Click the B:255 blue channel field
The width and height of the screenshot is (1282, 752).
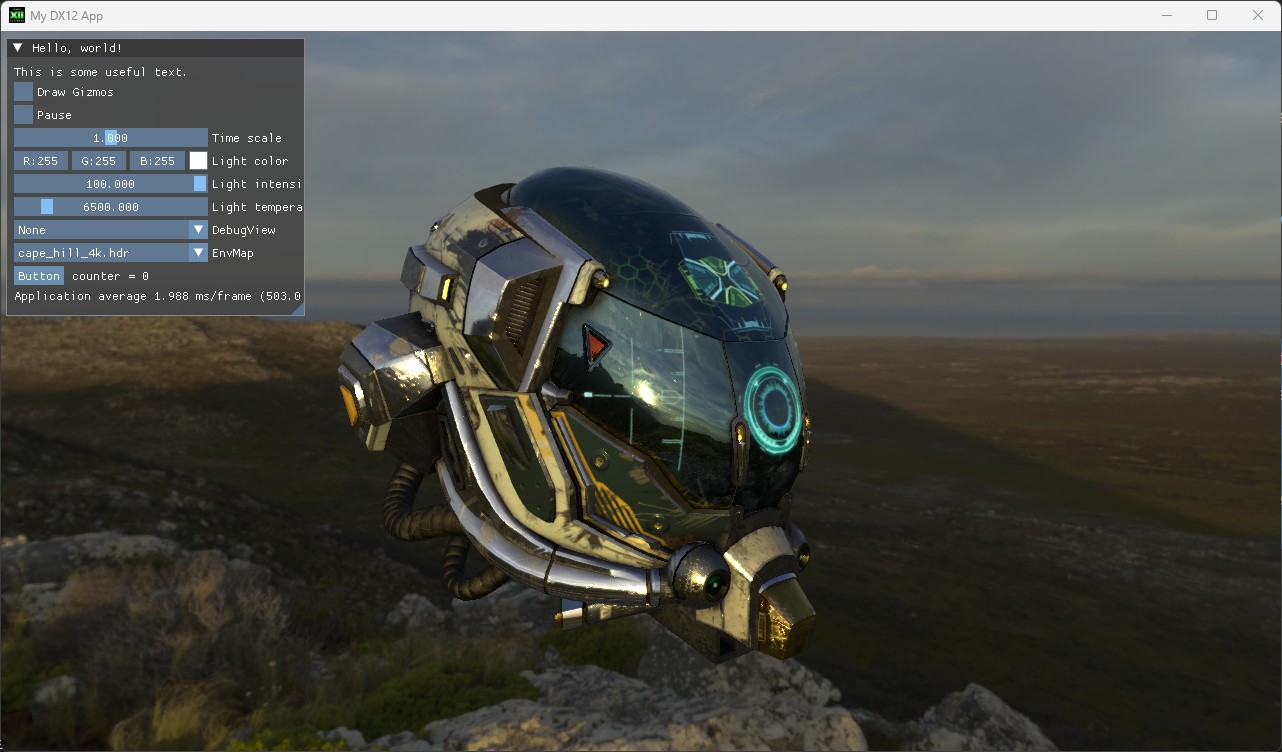click(x=157, y=161)
